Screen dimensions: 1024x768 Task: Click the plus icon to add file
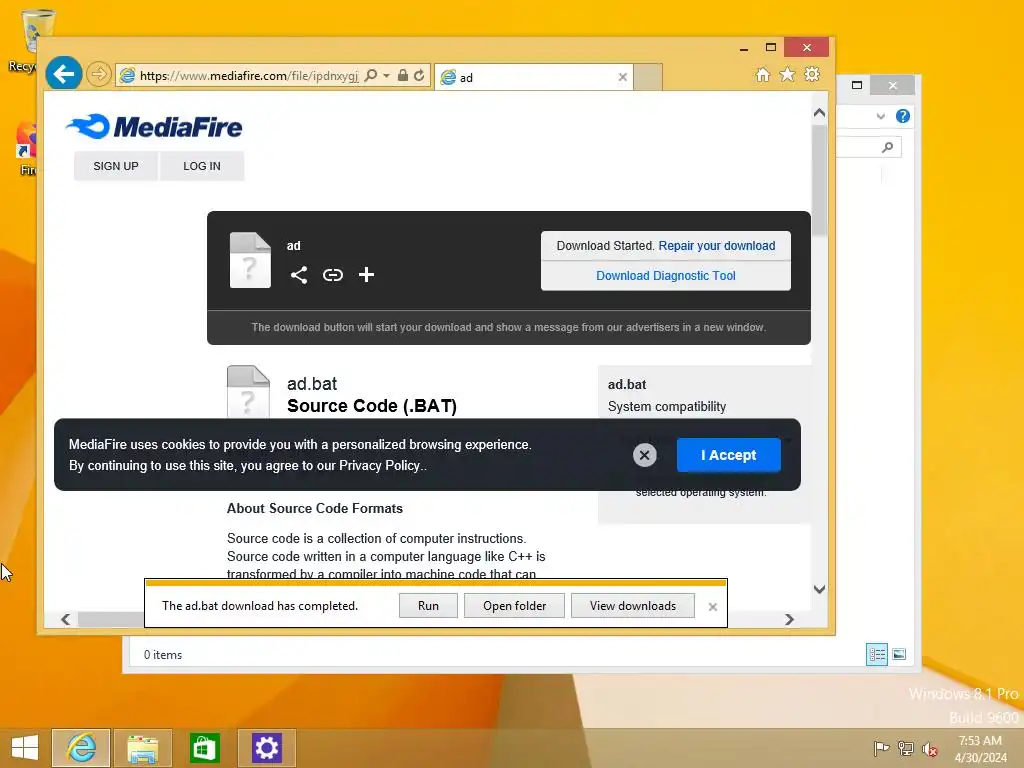366,275
